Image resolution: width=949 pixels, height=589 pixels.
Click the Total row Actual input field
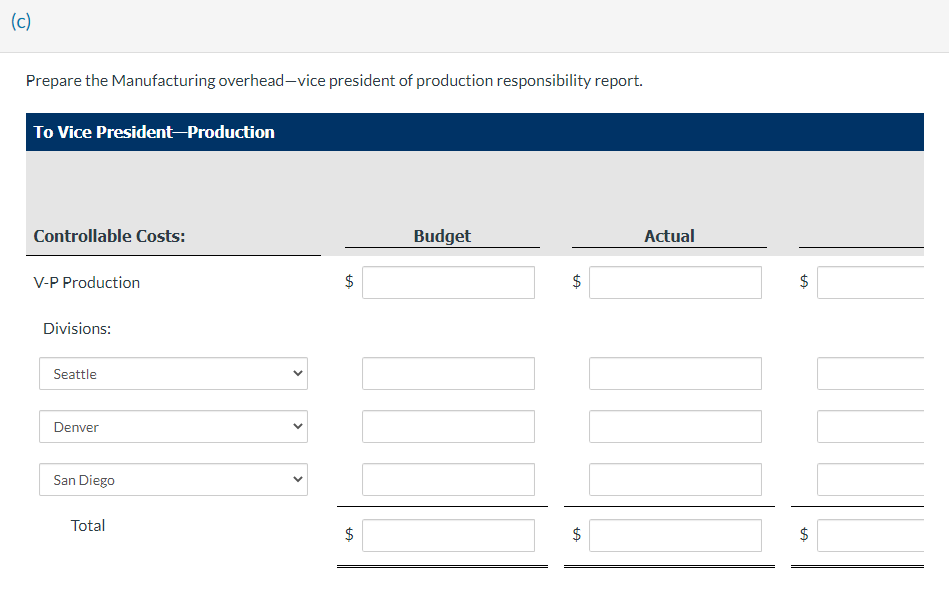coord(675,535)
